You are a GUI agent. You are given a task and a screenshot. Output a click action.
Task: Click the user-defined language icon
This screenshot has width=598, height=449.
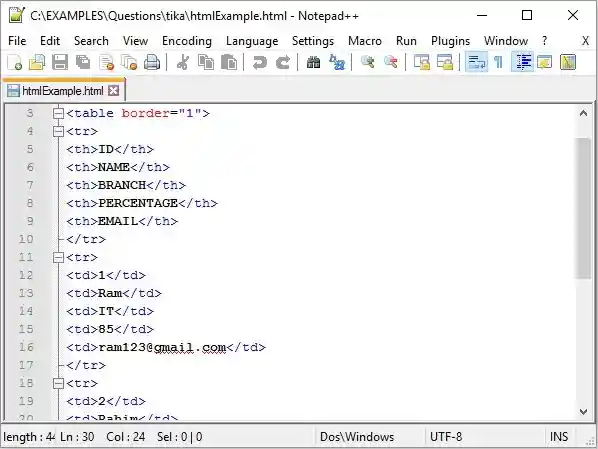click(545, 62)
